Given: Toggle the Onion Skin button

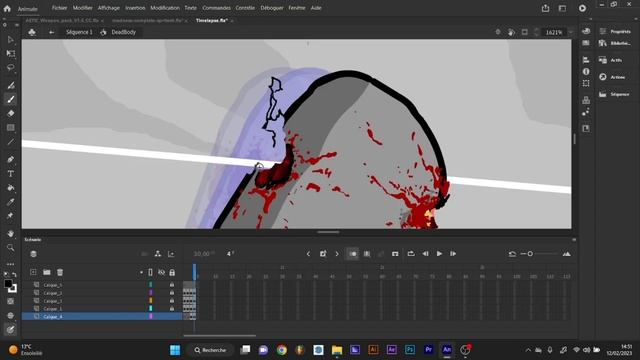Looking at the screenshot, I should [353, 254].
